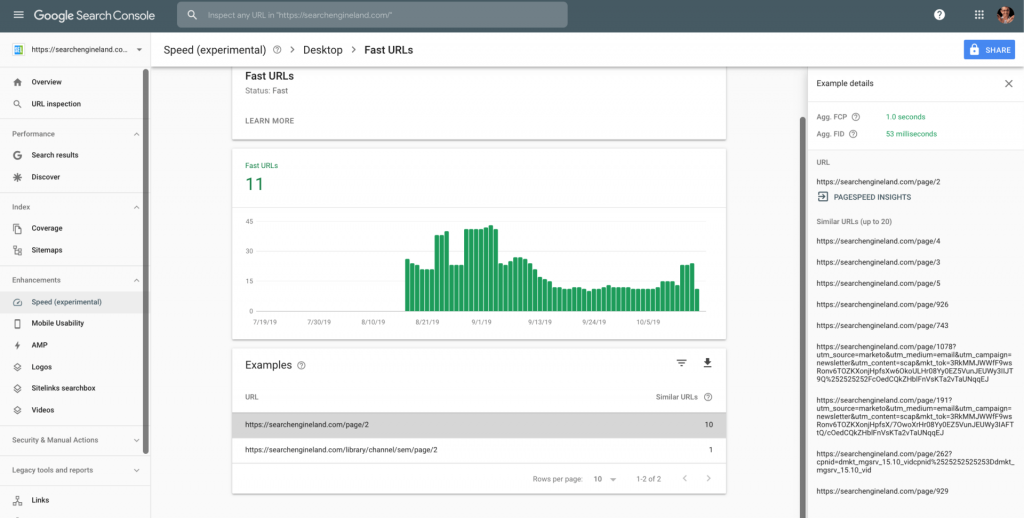
Task: Collapse the Enhancements section
Action: [136, 280]
